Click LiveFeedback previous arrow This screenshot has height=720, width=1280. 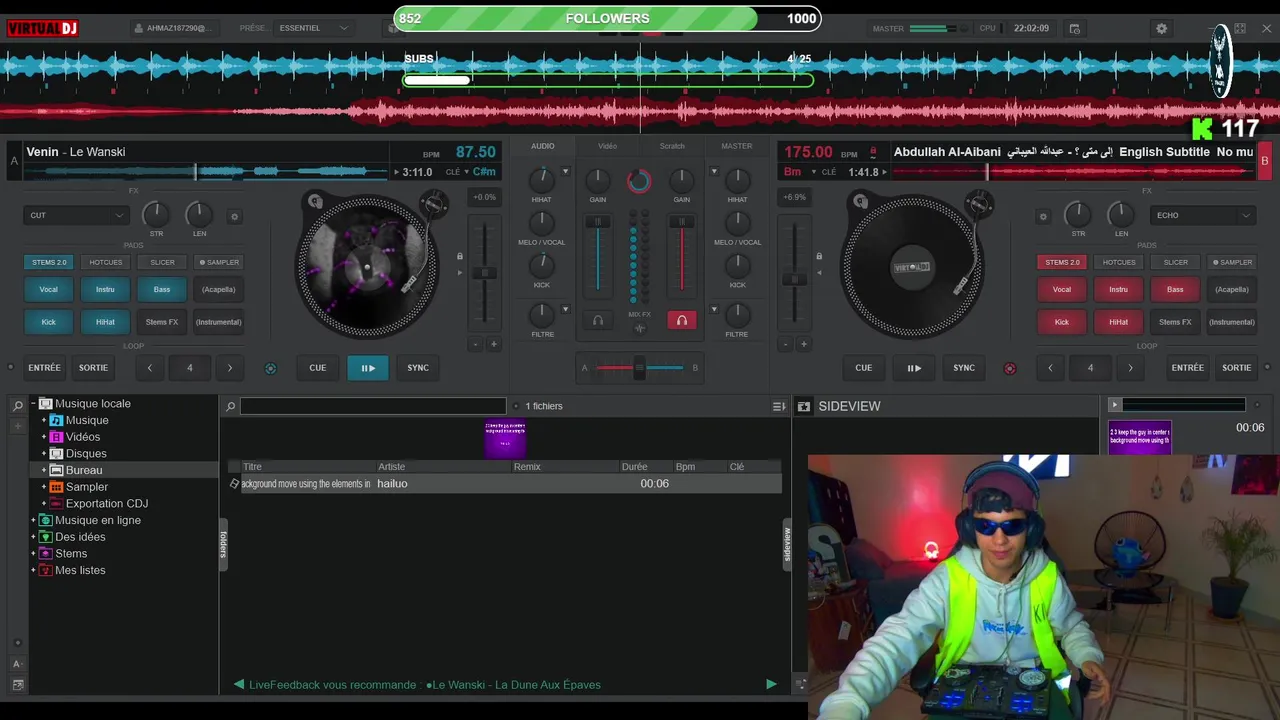click(x=239, y=685)
